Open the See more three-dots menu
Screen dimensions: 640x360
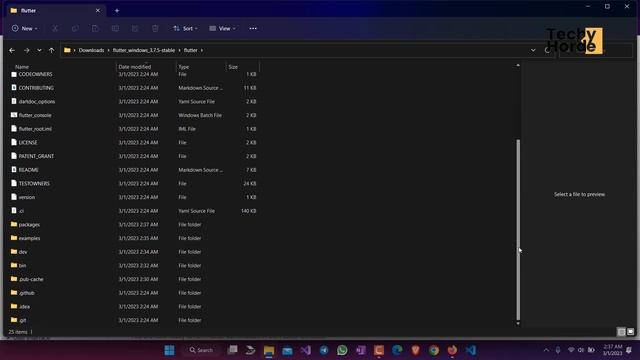click(x=253, y=29)
